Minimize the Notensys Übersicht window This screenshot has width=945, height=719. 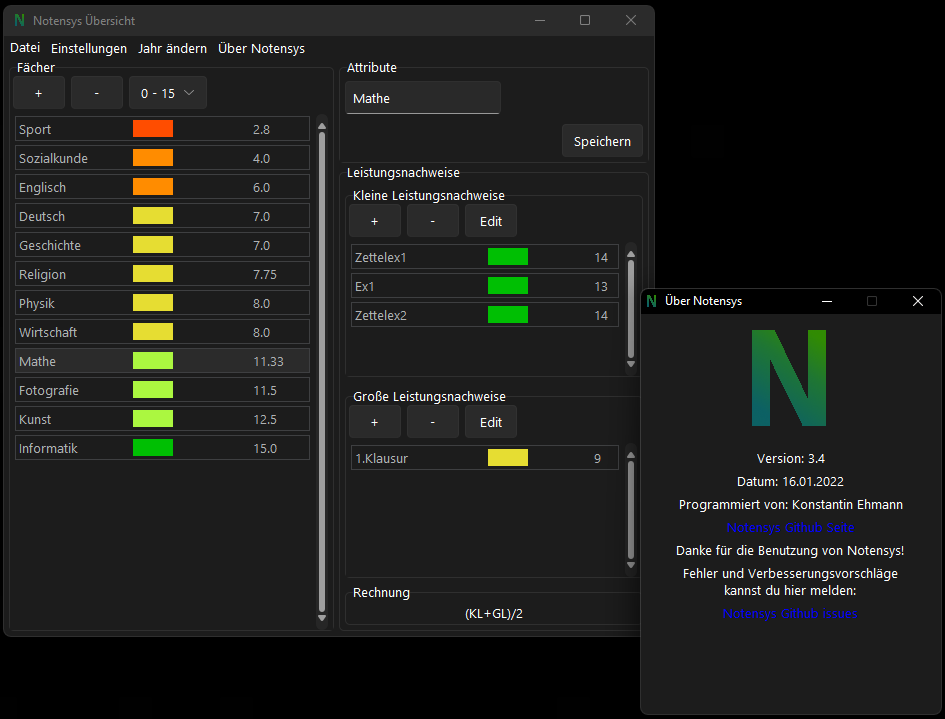click(x=540, y=20)
